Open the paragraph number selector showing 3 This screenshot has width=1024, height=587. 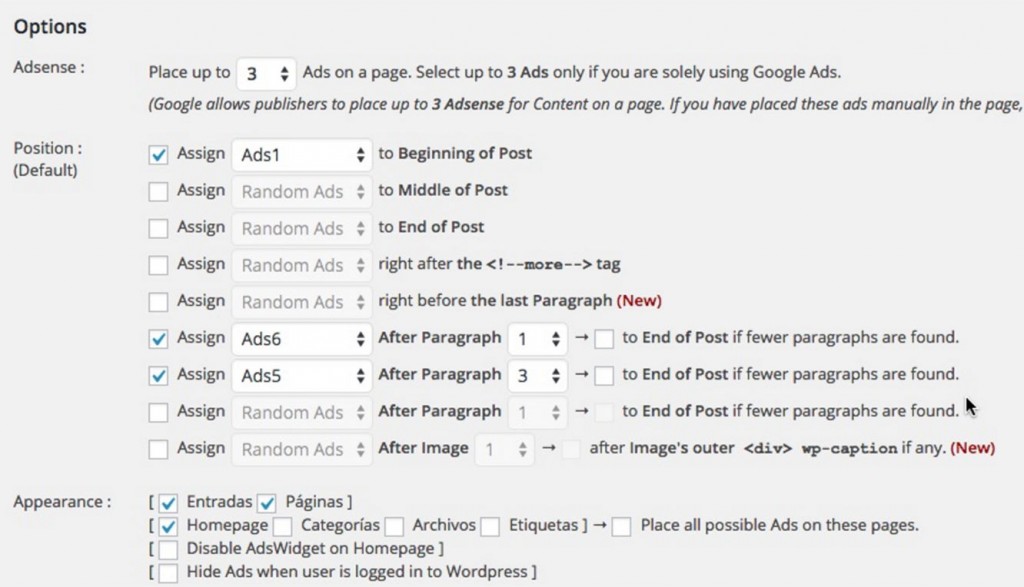coord(538,375)
